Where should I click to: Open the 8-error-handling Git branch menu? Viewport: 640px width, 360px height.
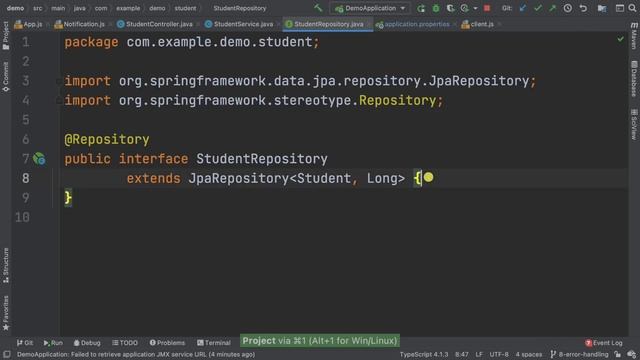(579, 355)
